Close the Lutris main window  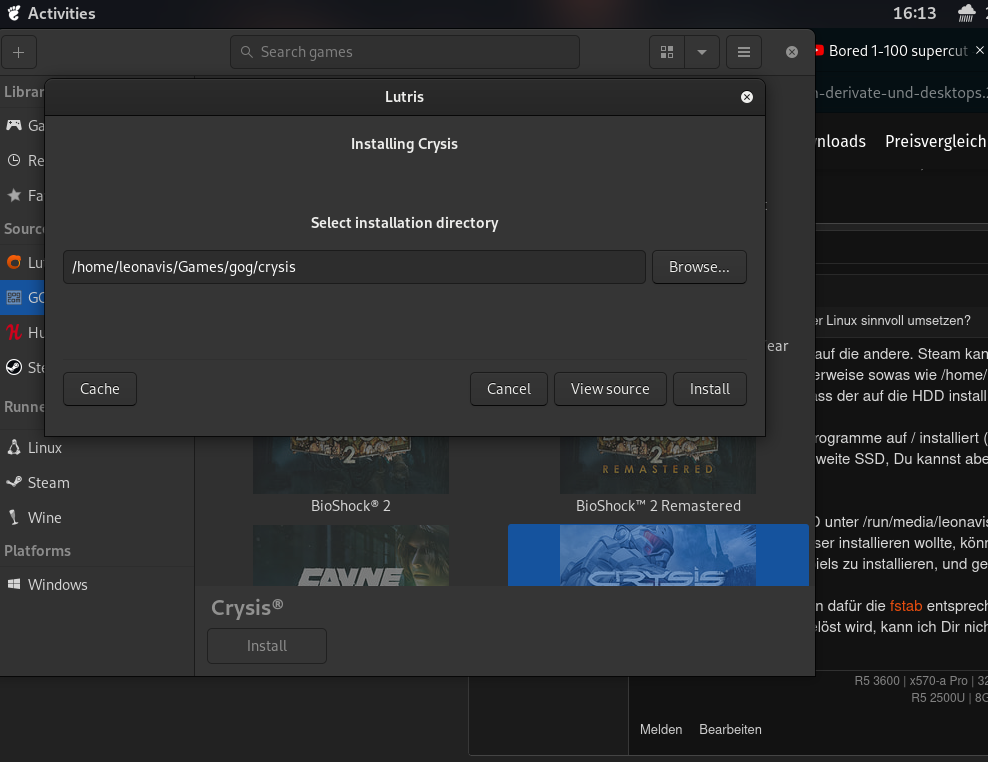[792, 52]
